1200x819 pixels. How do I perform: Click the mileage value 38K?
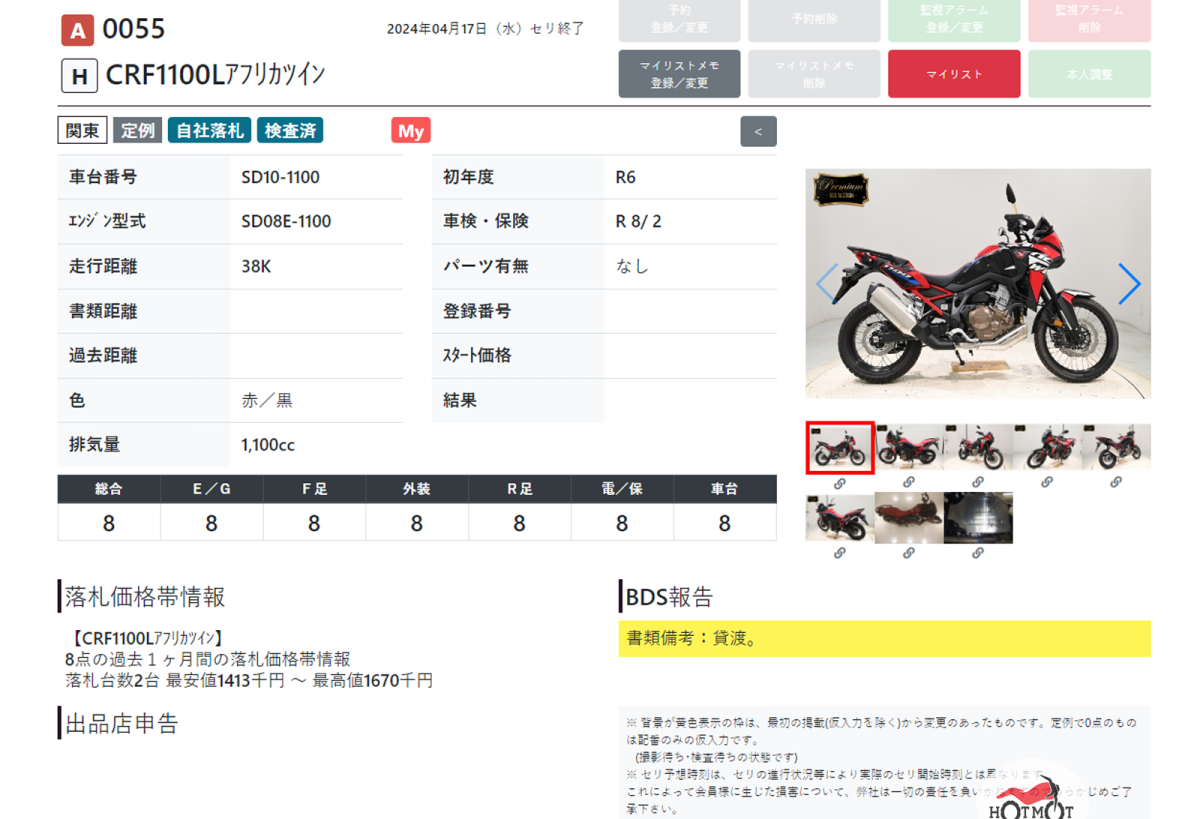point(258,266)
